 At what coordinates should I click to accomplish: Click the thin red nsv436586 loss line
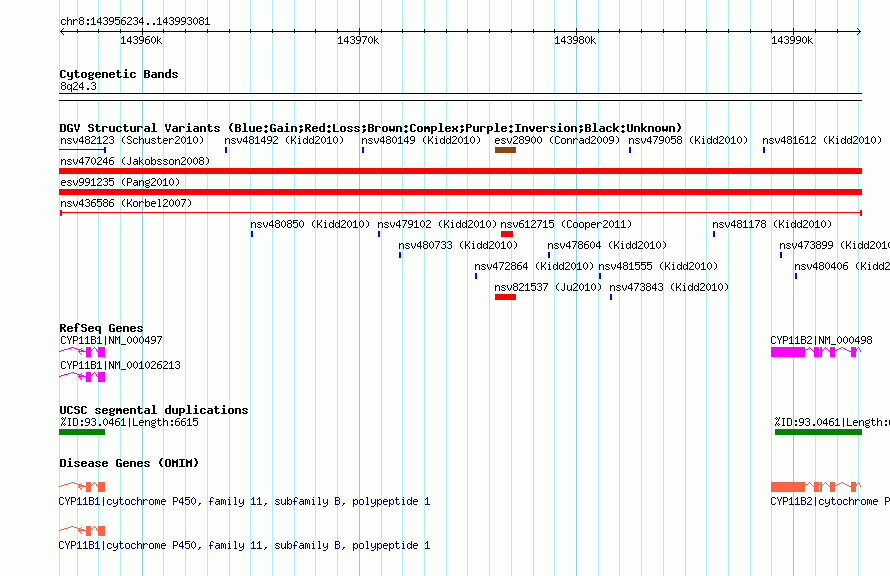[460, 213]
